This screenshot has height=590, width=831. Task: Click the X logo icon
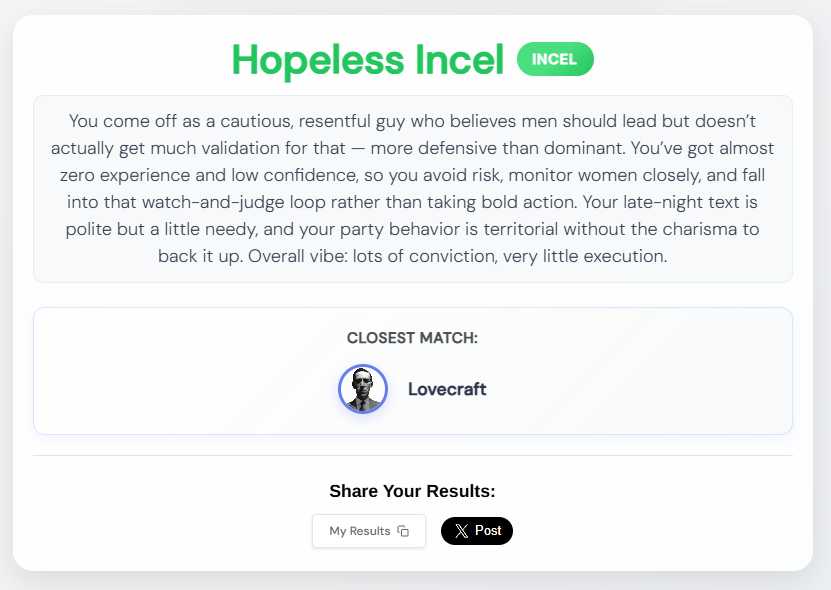(461, 531)
